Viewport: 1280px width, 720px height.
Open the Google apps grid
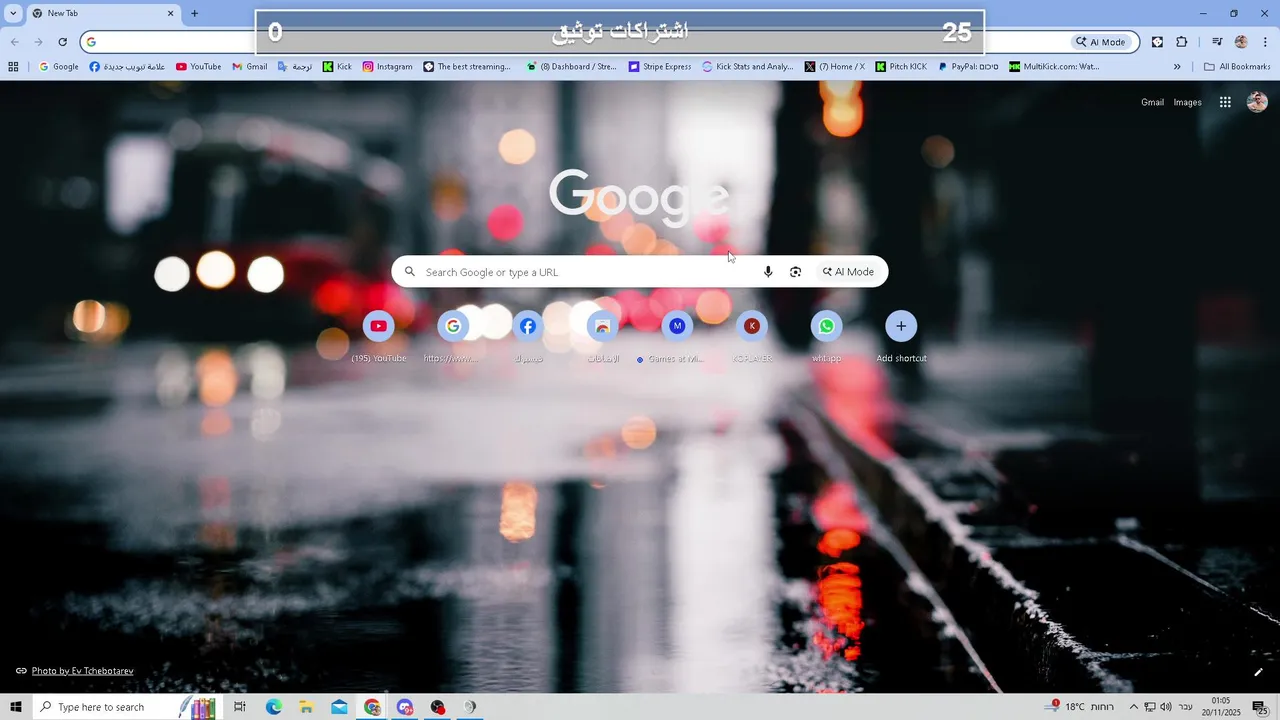pyautogui.click(x=1225, y=102)
